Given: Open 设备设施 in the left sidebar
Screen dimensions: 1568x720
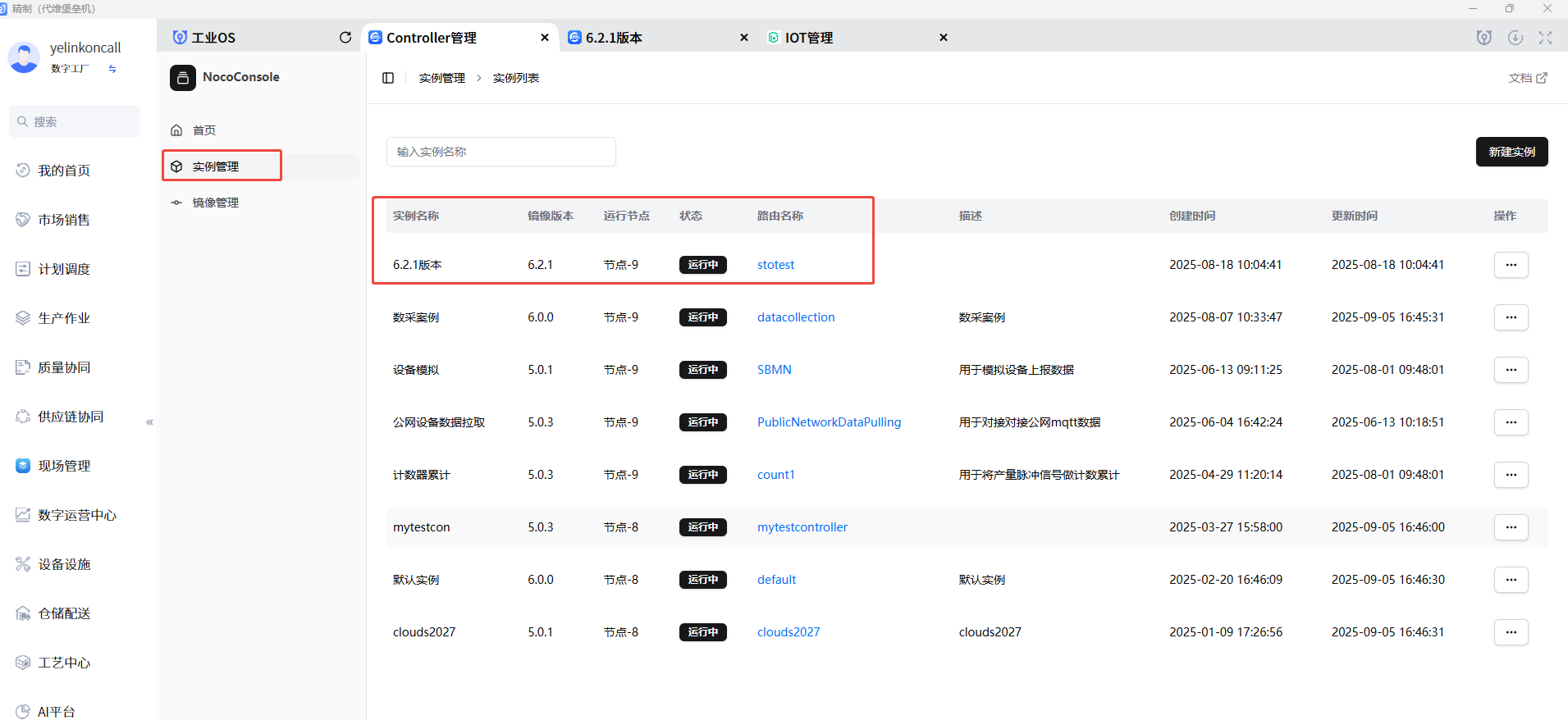Looking at the screenshot, I should [x=64, y=564].
